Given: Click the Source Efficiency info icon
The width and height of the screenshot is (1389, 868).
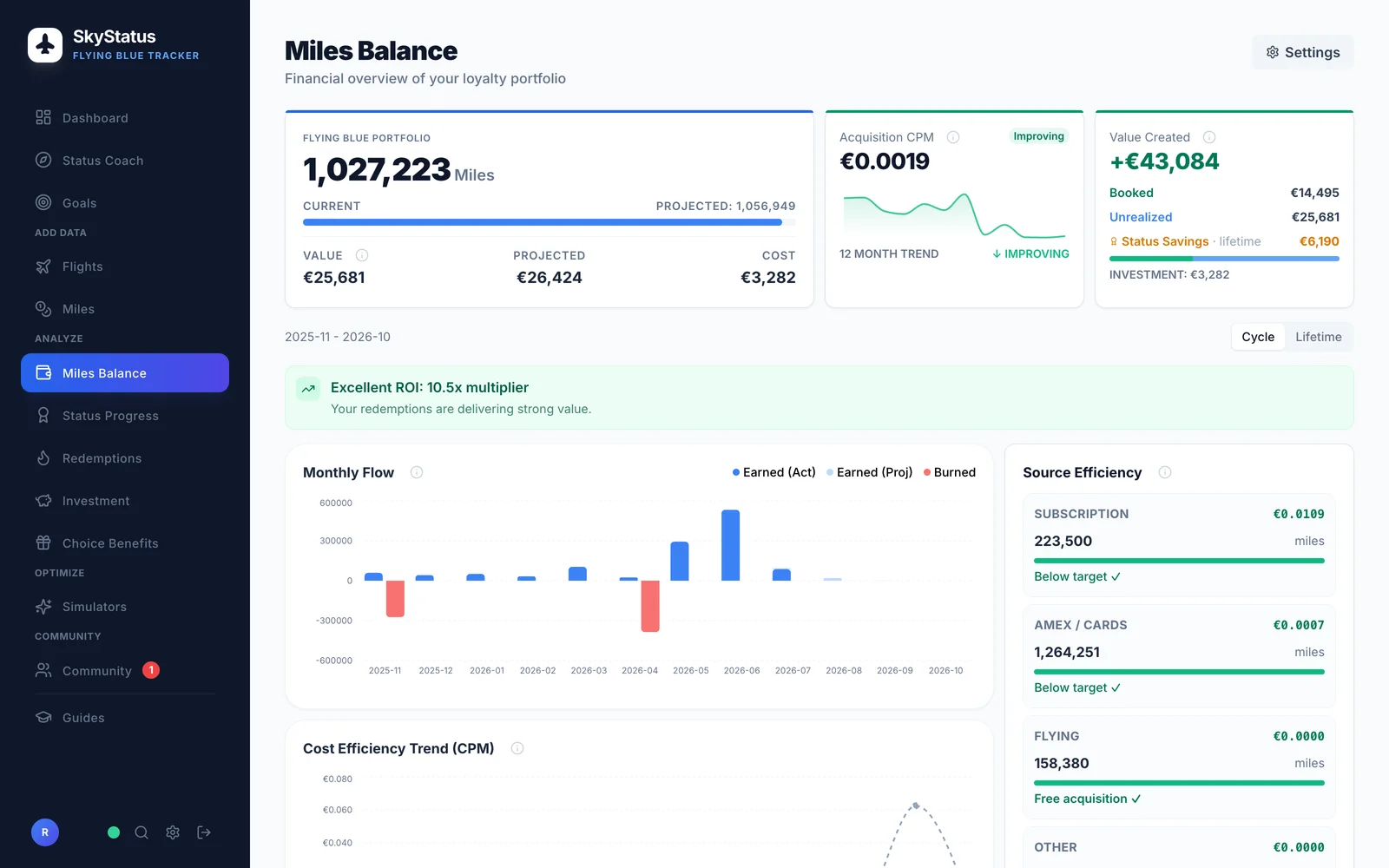Looking at the screenshot, I should tap(1165, 472).
